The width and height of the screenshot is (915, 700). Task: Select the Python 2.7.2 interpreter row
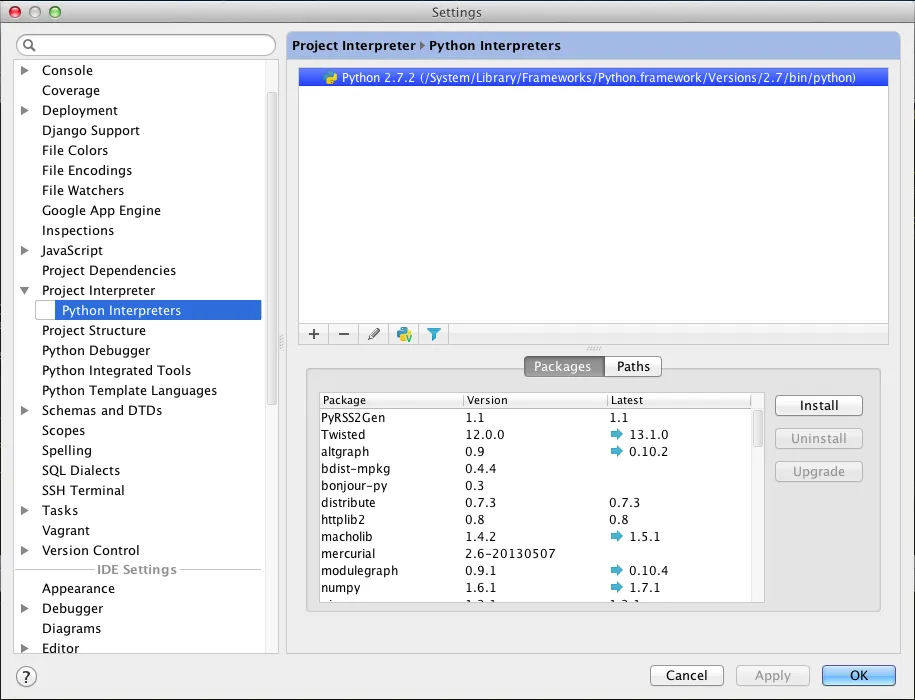(593, 78)
